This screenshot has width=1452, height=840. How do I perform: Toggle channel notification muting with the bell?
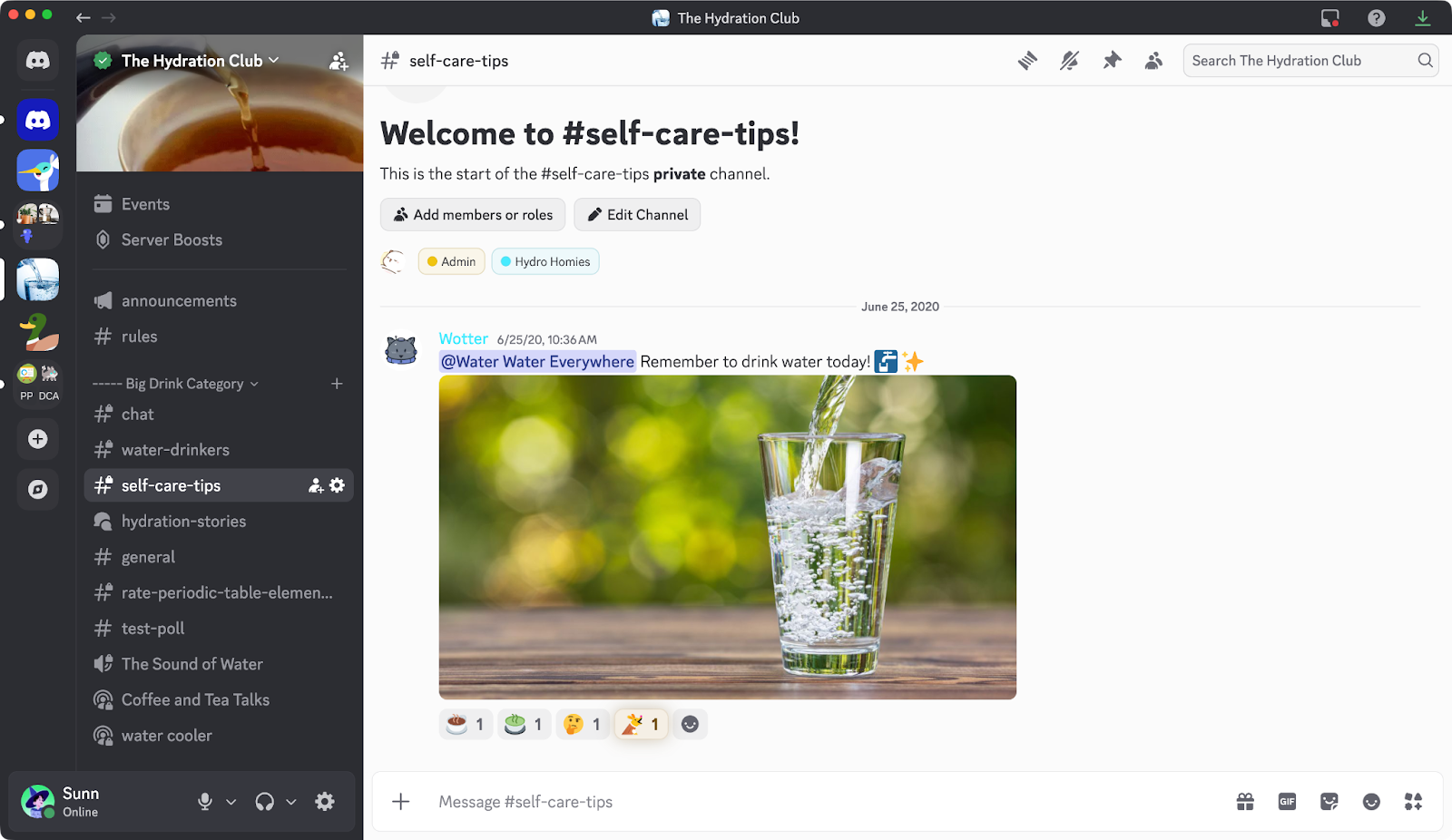pyautogui.click(x=1070, y=60)
